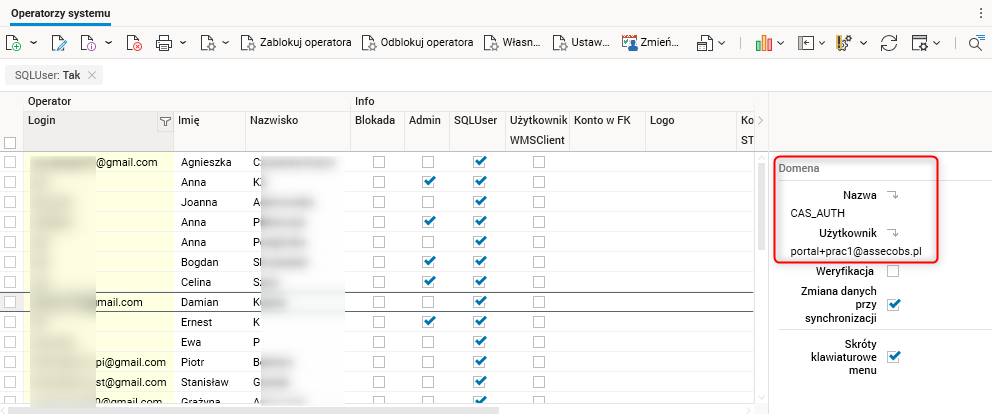992x414 pixels.
Task: Select the Operatorzy systemu tab
Action: coord(61,13)
